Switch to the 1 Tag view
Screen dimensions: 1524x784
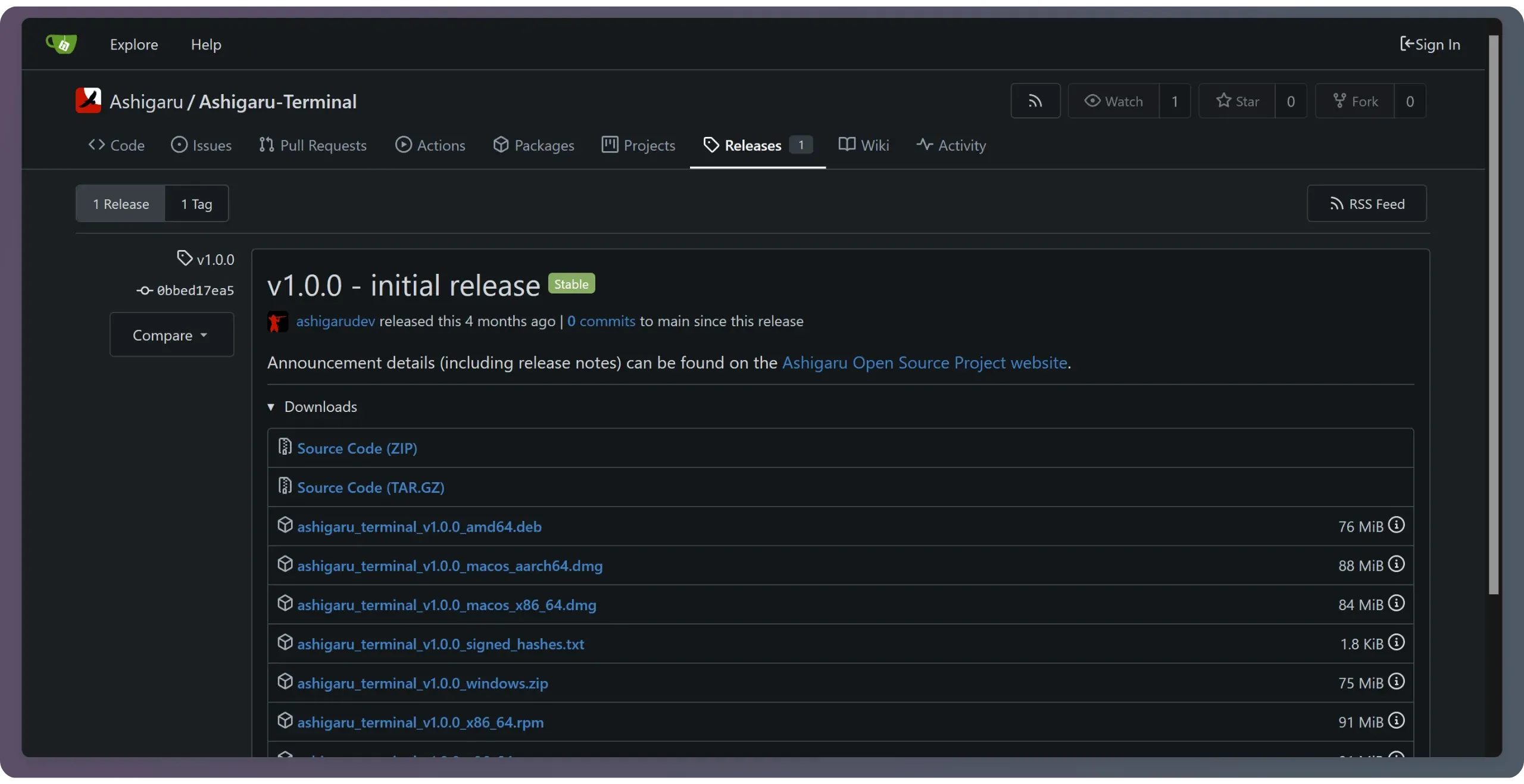click(196, 204)
